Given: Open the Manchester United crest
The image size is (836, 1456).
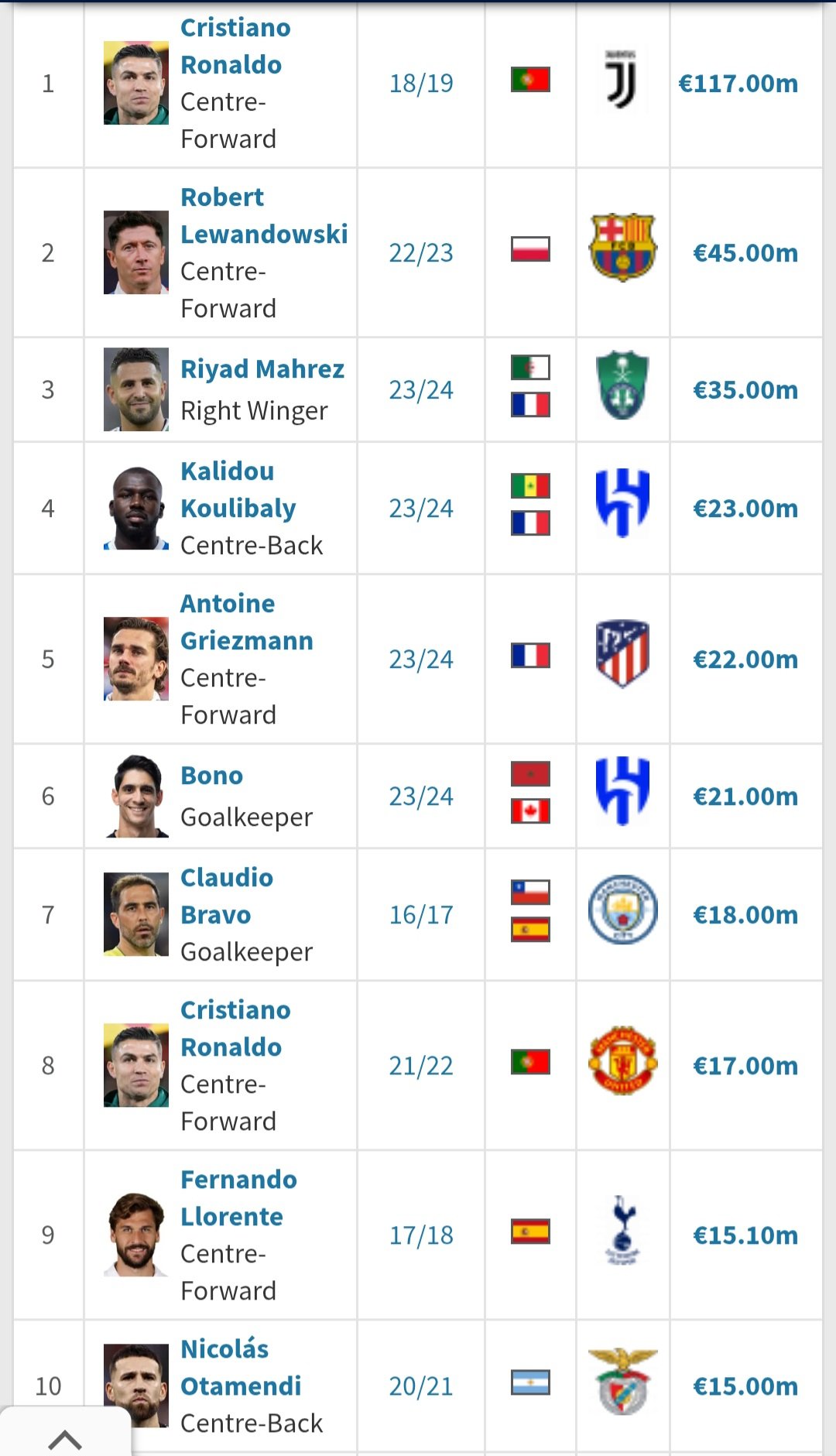Looking at the screenshot, I should click(x=622, y=1060).
